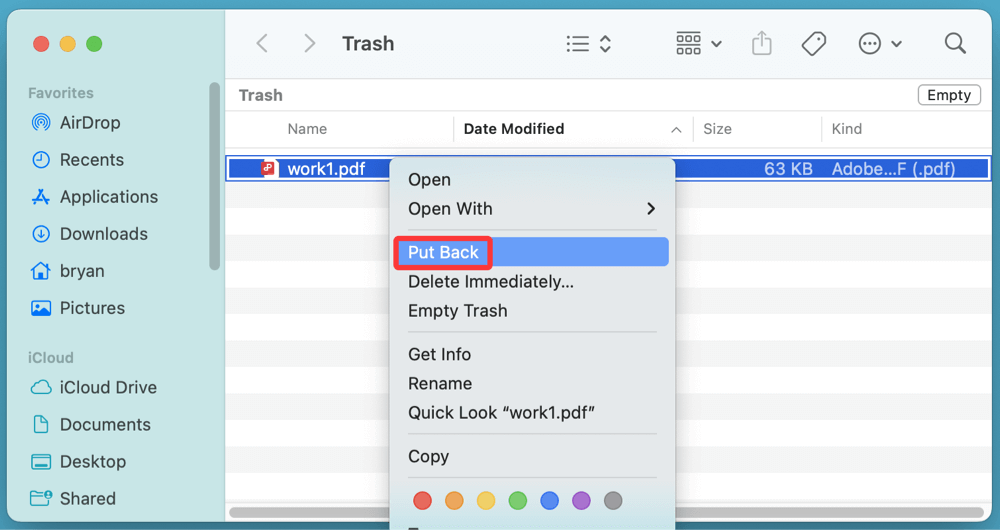Sort by the Size column header

pos(717,129)
